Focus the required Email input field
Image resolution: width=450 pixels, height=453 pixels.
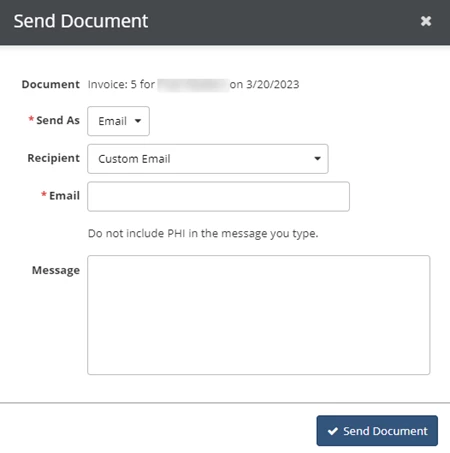coord(218,196)
